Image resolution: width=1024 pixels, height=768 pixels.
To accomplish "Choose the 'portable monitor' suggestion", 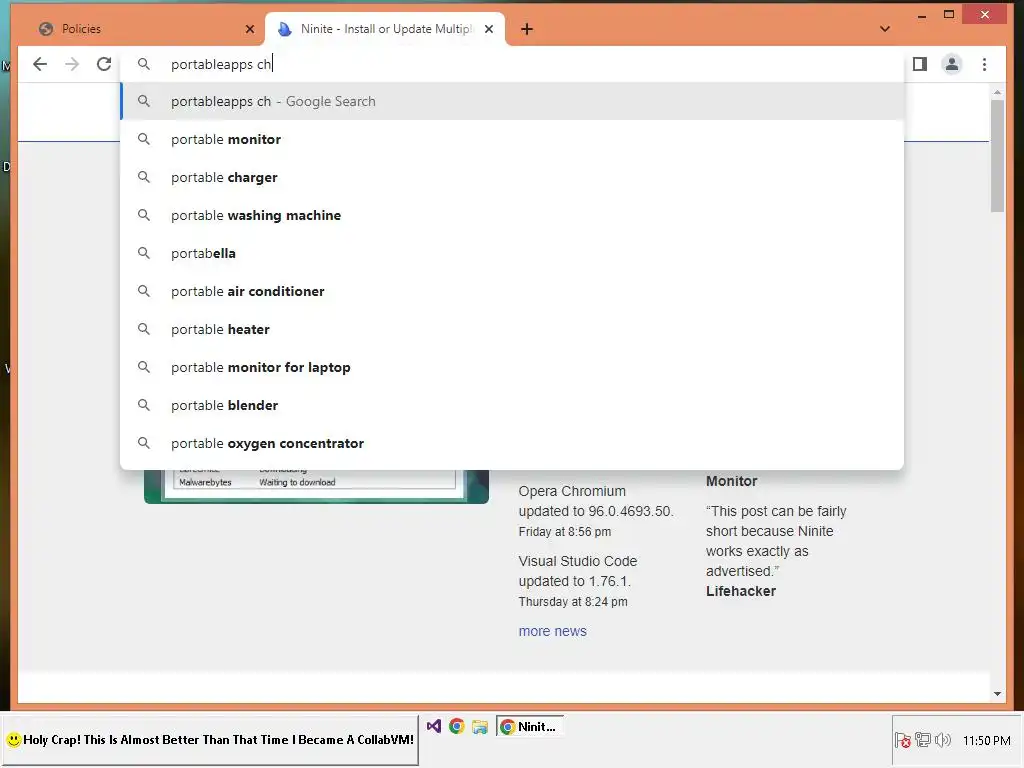I will coord(513,139).
